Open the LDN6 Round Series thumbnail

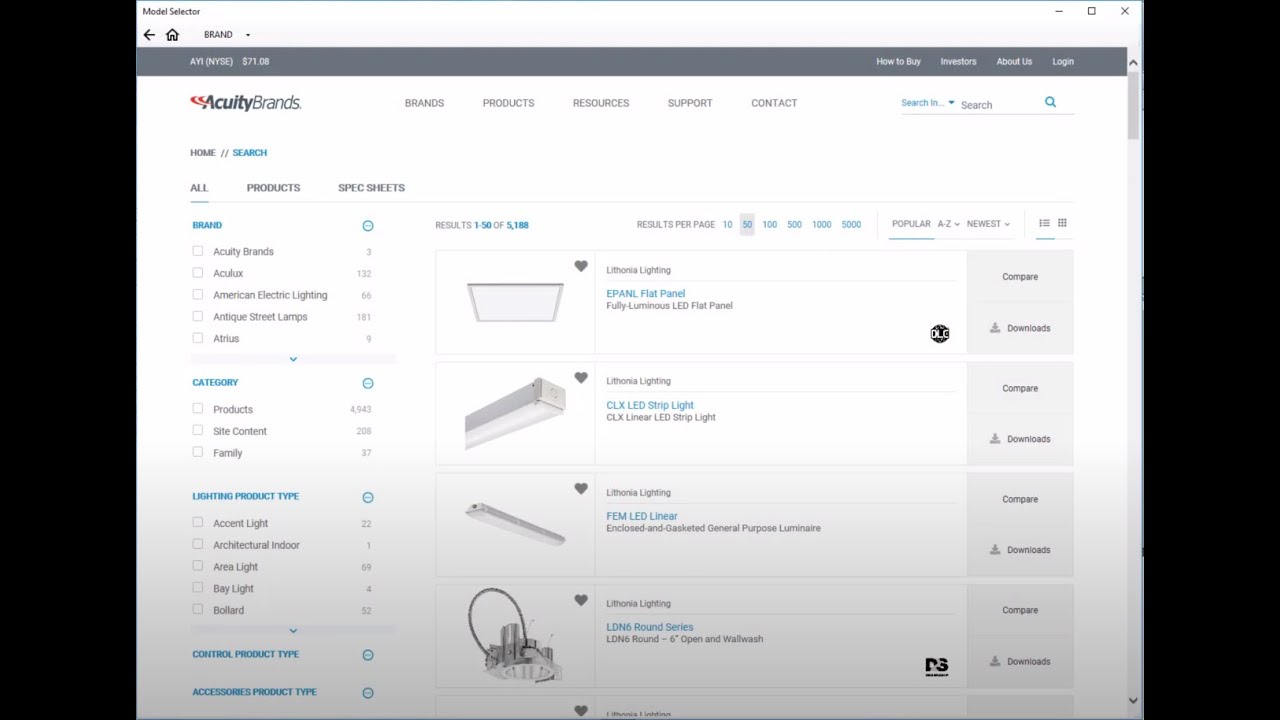point(515,636)
